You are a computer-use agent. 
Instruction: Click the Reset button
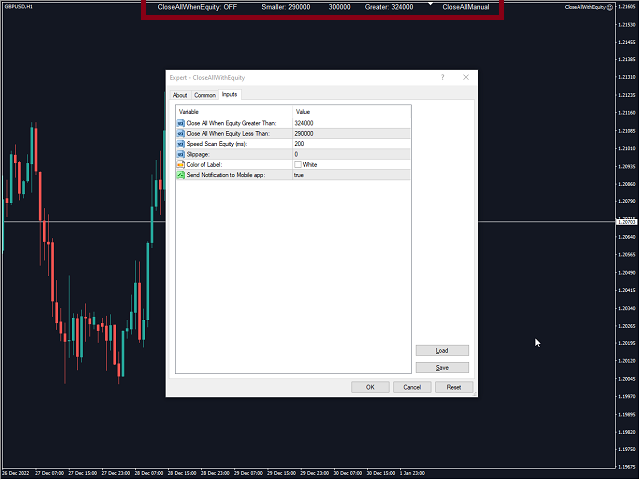pos(453,387)
